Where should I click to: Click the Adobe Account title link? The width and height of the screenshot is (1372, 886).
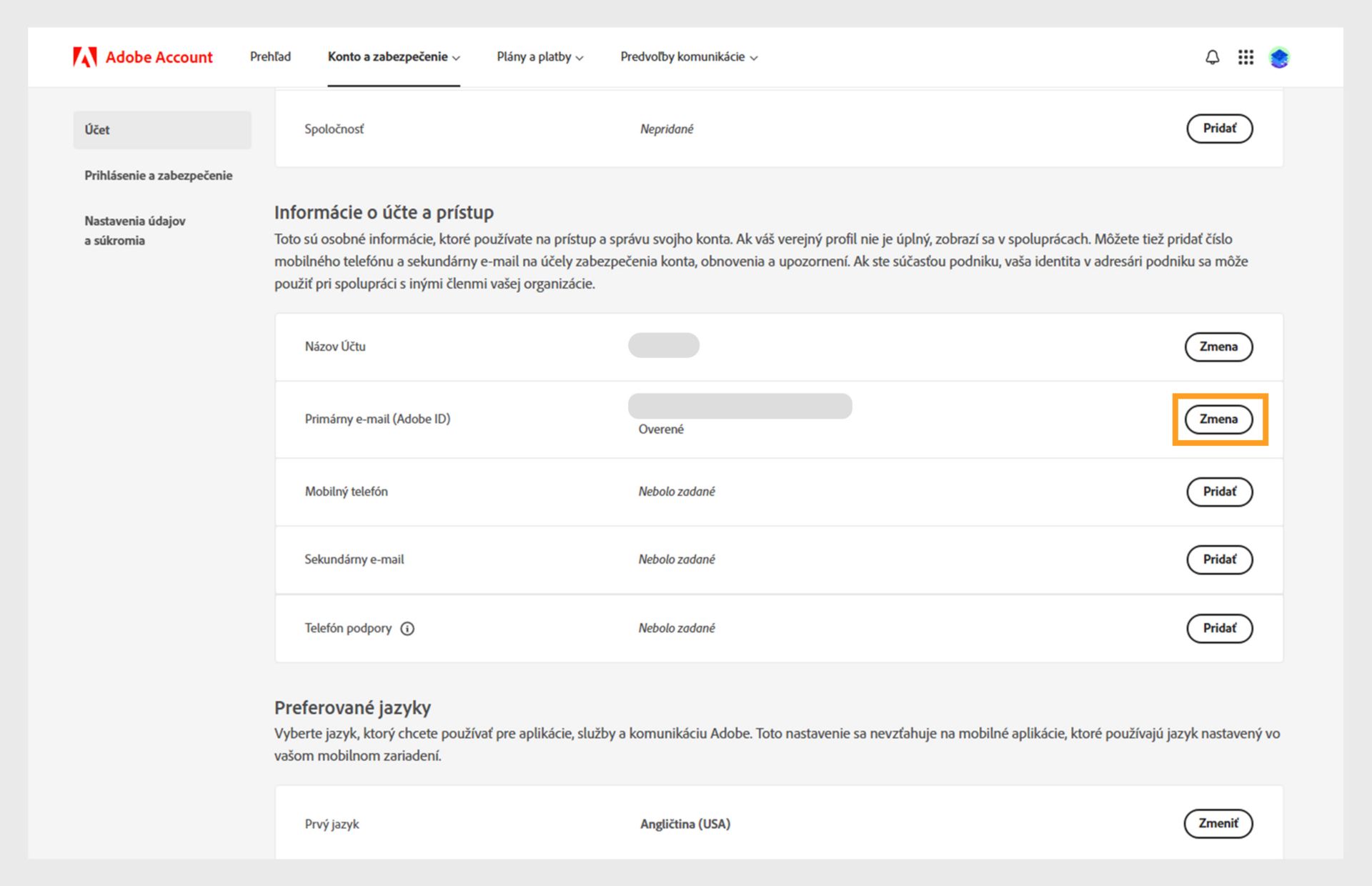click(159, 57)
